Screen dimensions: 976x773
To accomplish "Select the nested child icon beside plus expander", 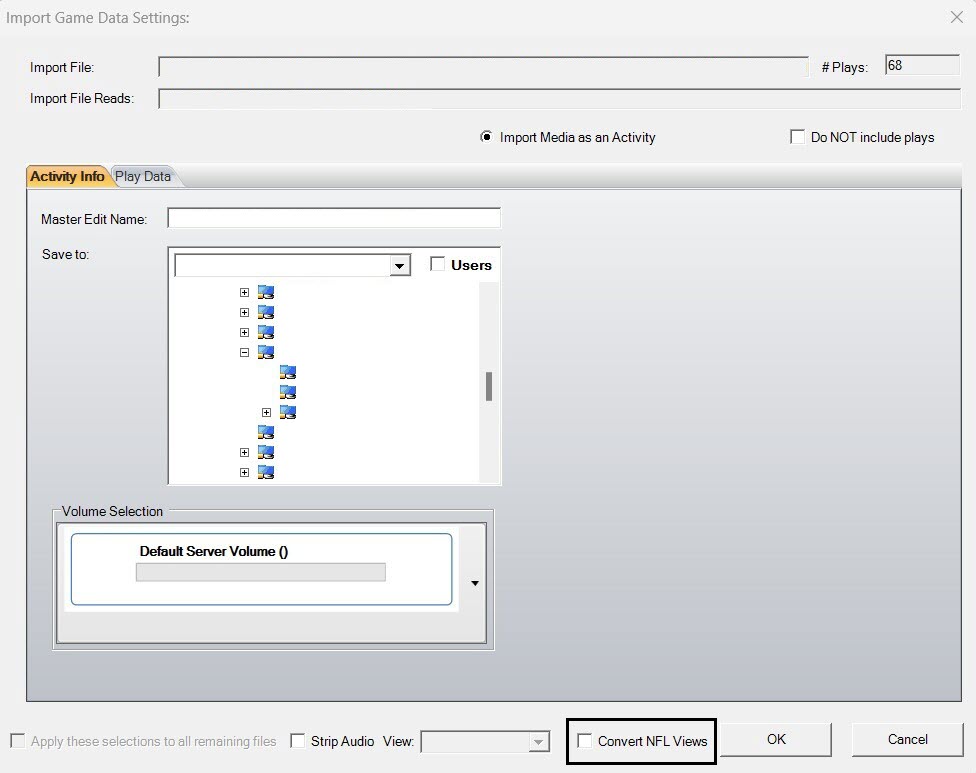I will 288,412.
